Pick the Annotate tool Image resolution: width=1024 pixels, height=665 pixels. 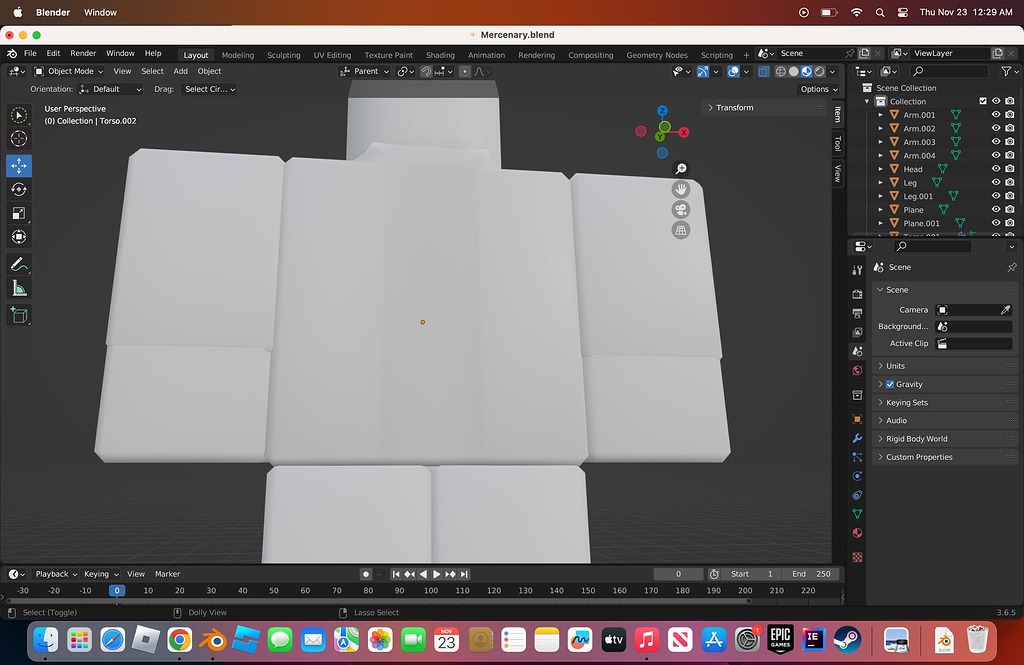(18, 262)
